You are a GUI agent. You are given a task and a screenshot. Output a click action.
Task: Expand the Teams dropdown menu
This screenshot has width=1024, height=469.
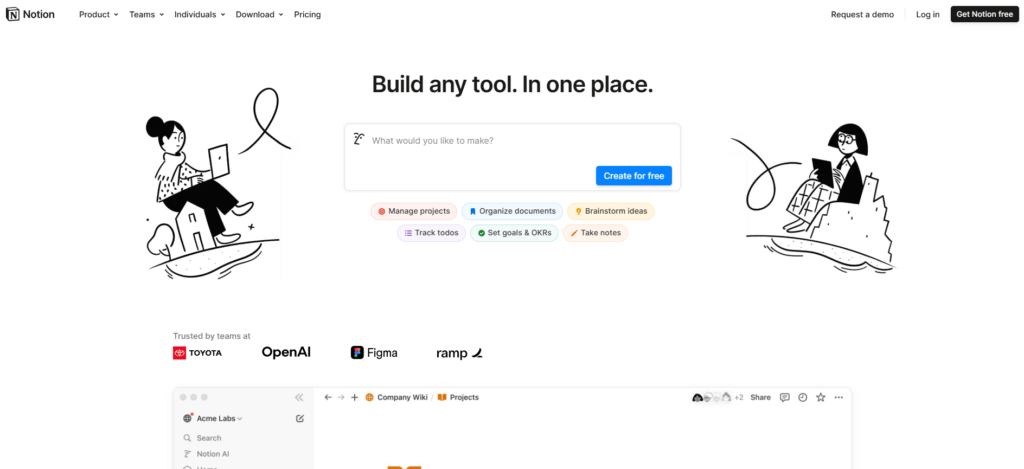point(146,14)
